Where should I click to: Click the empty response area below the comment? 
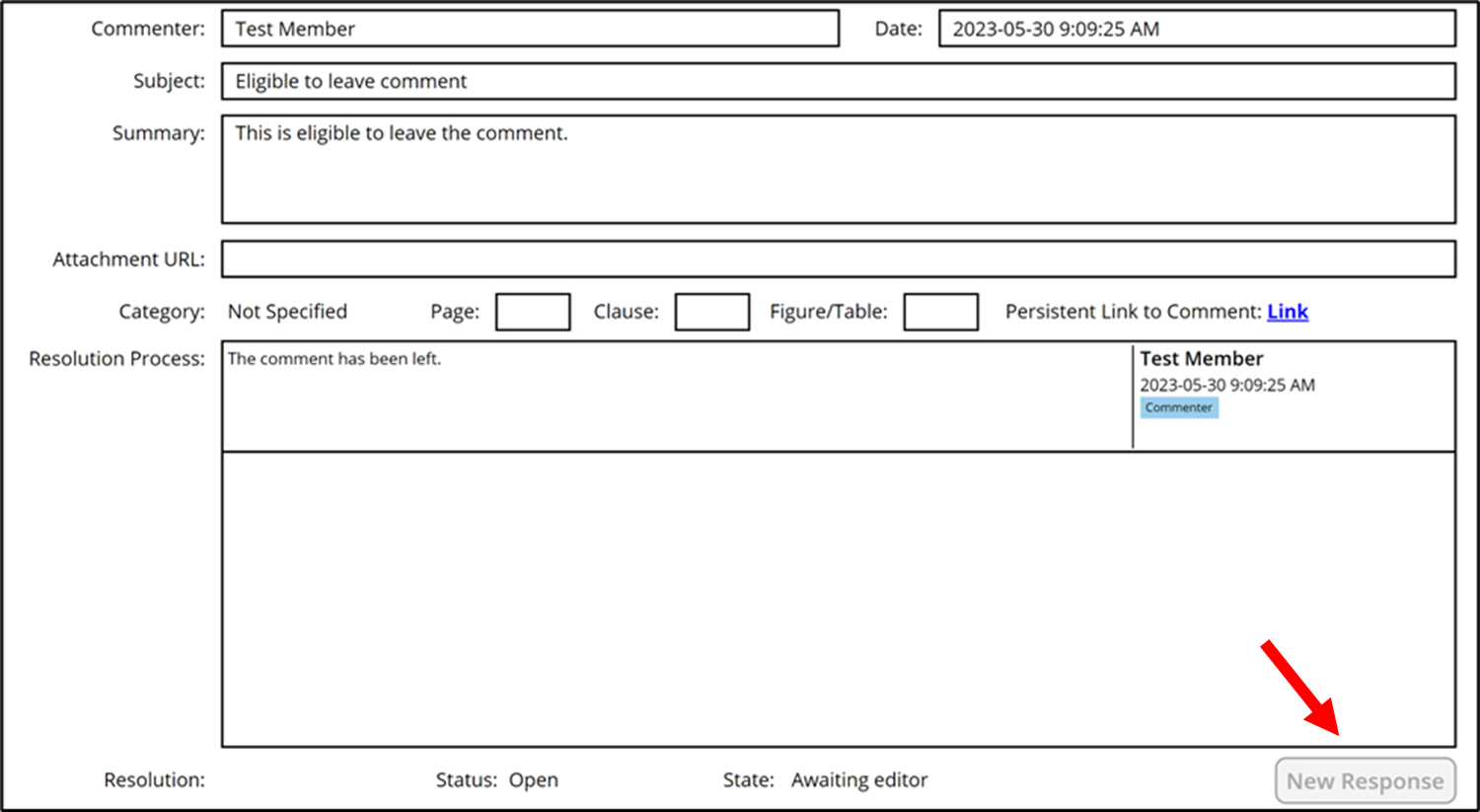(x=838, y=598)
